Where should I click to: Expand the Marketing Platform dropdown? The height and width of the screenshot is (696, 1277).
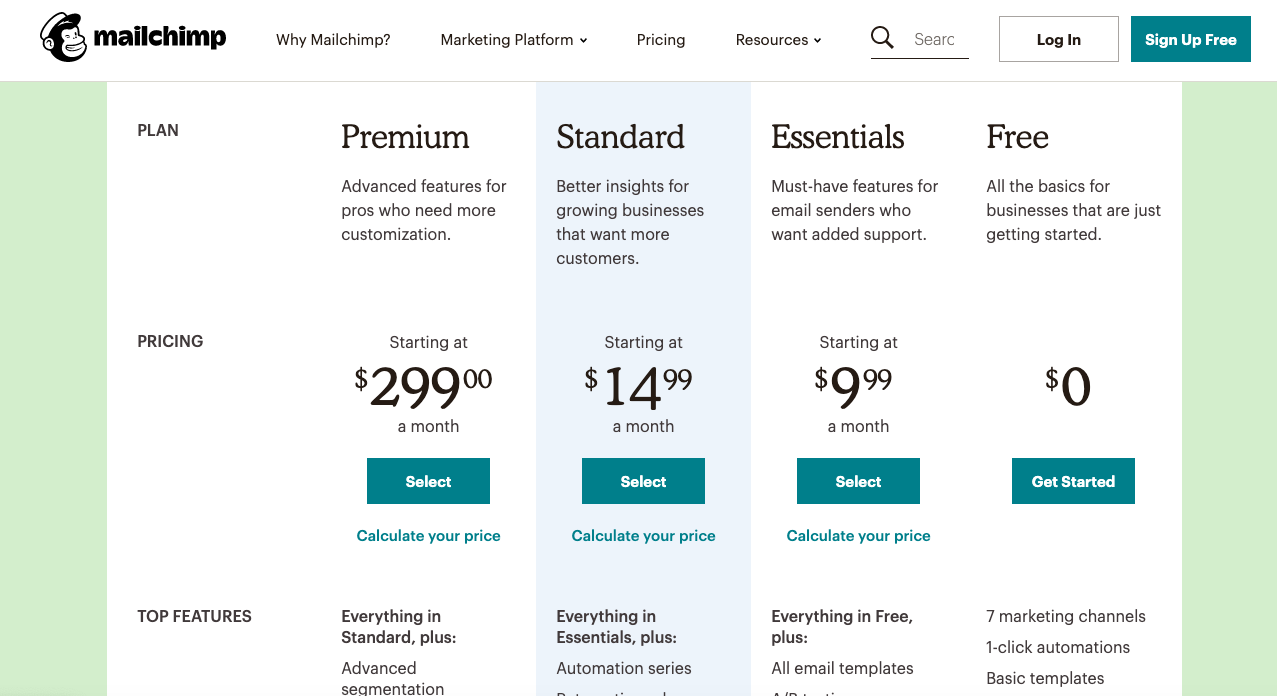click(x=513, y=40)
